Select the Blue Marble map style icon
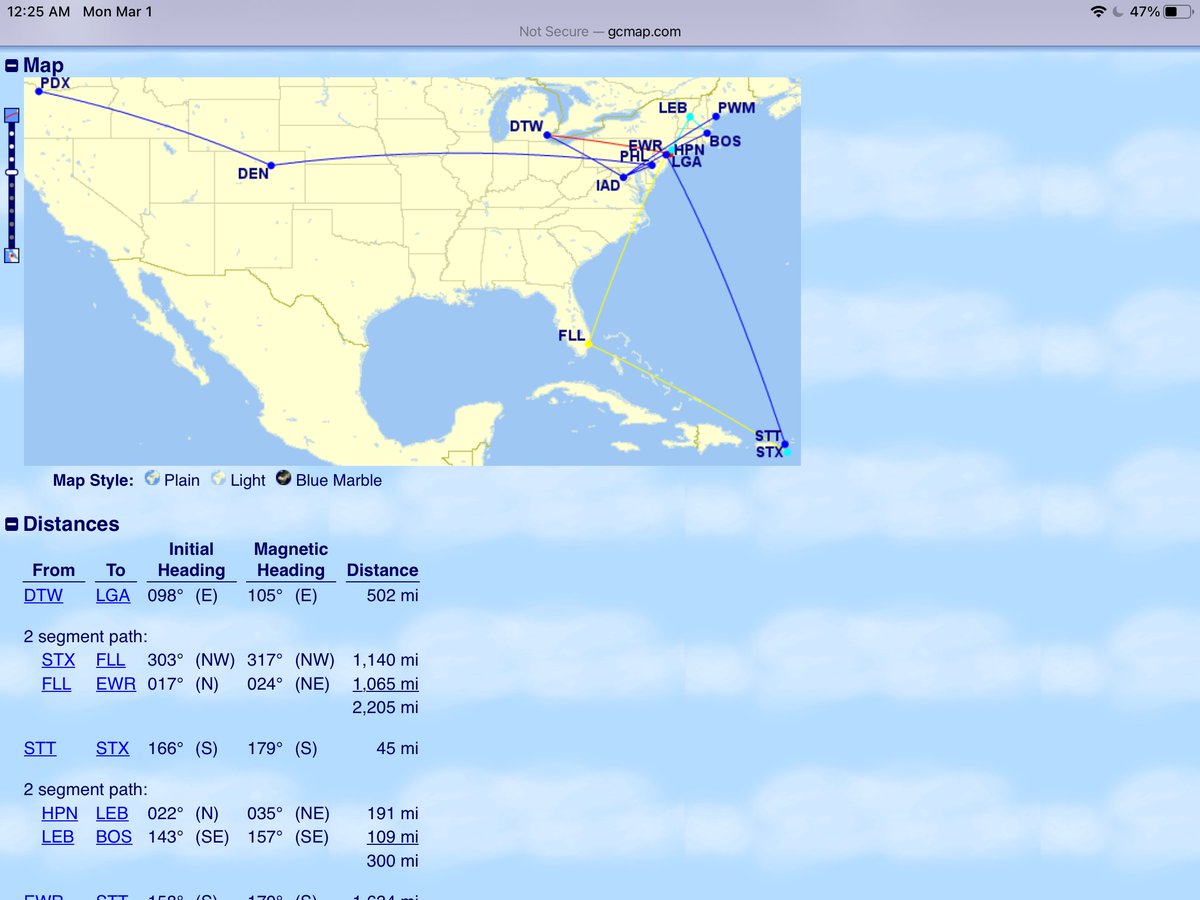 [x=283, y=480]
